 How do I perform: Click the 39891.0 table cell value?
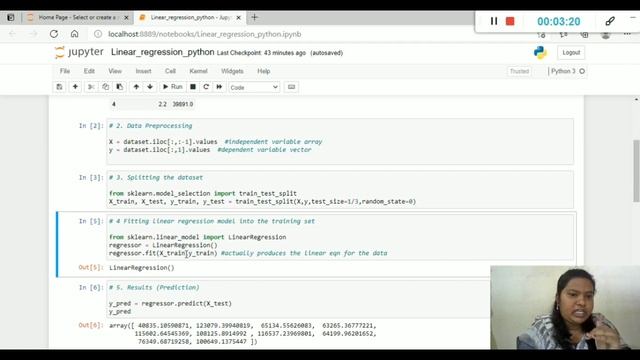(182, 104)
